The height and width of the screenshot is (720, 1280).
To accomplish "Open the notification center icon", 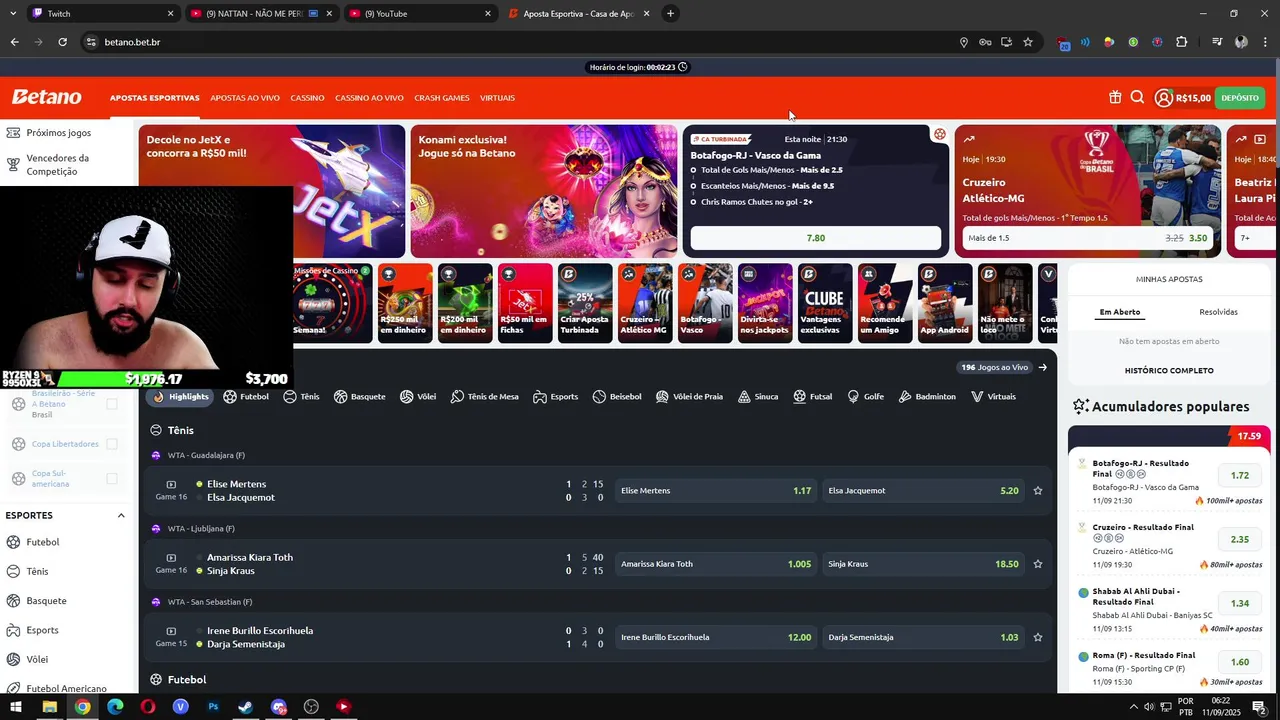I will point(1261,707).
